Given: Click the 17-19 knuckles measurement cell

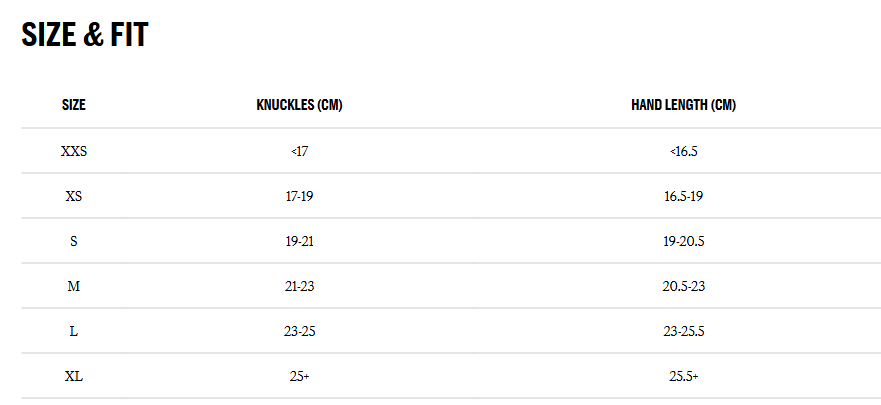Looking at the screenshot, I should pos(299,196).
